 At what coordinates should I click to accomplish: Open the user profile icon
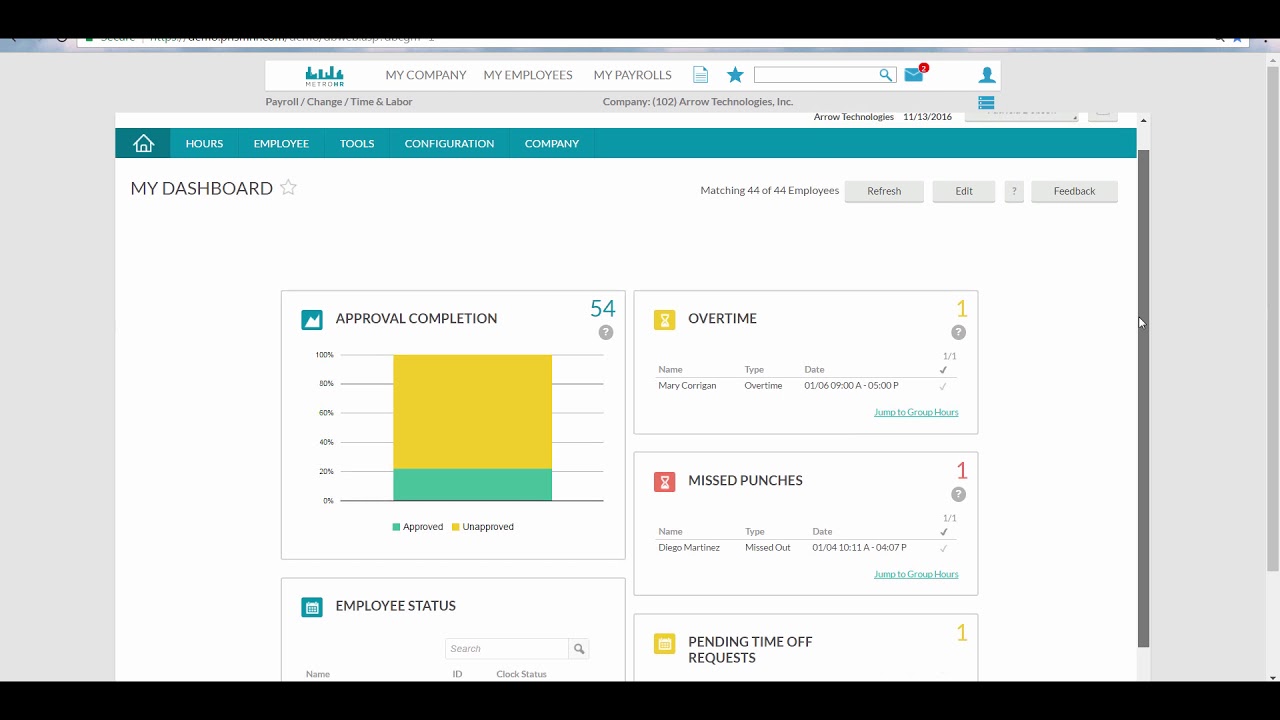click(987, 75)
